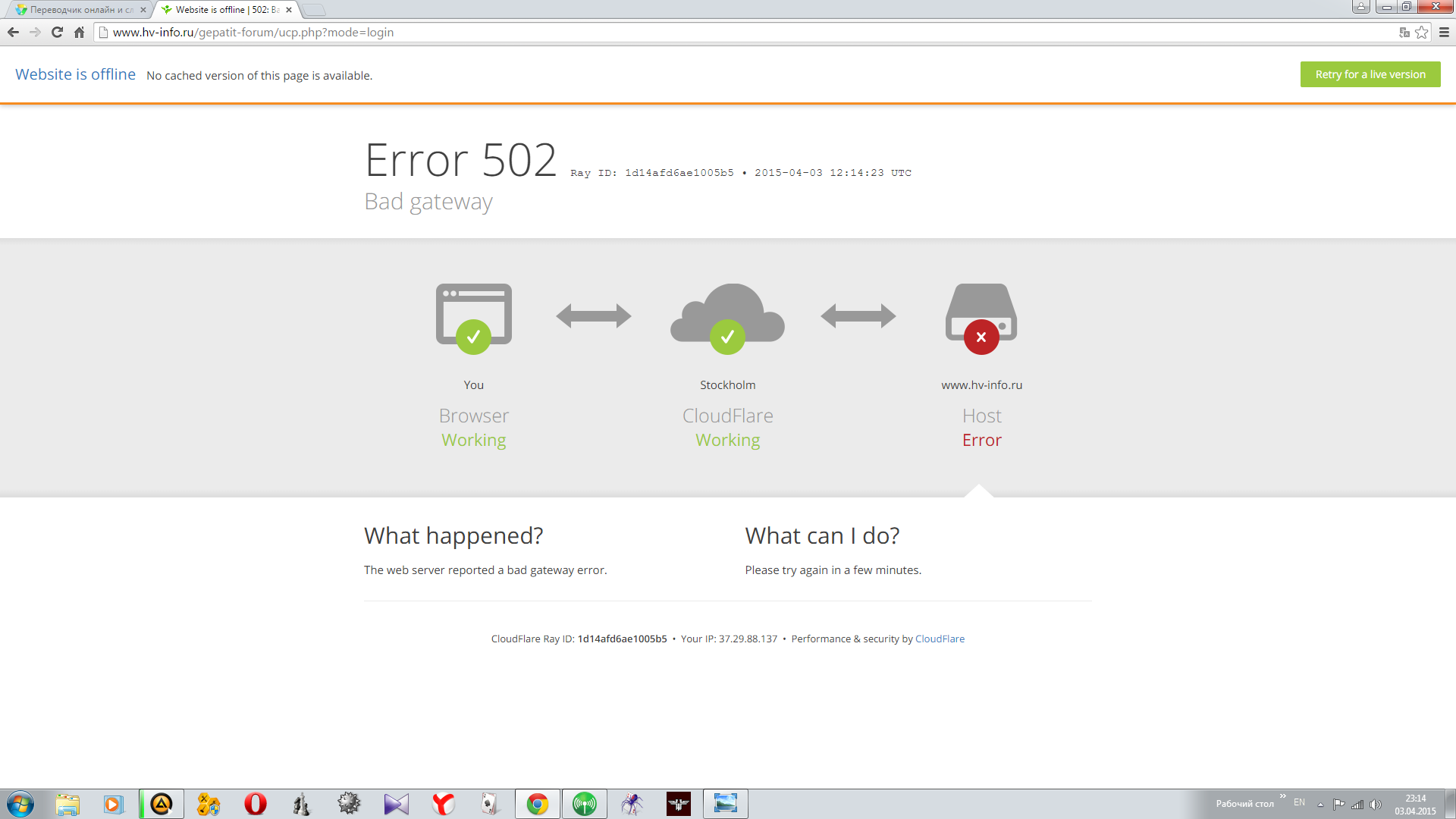Open the volume speaker tray icon
Screen dimensions: 1456x819
pos(1376,805)
